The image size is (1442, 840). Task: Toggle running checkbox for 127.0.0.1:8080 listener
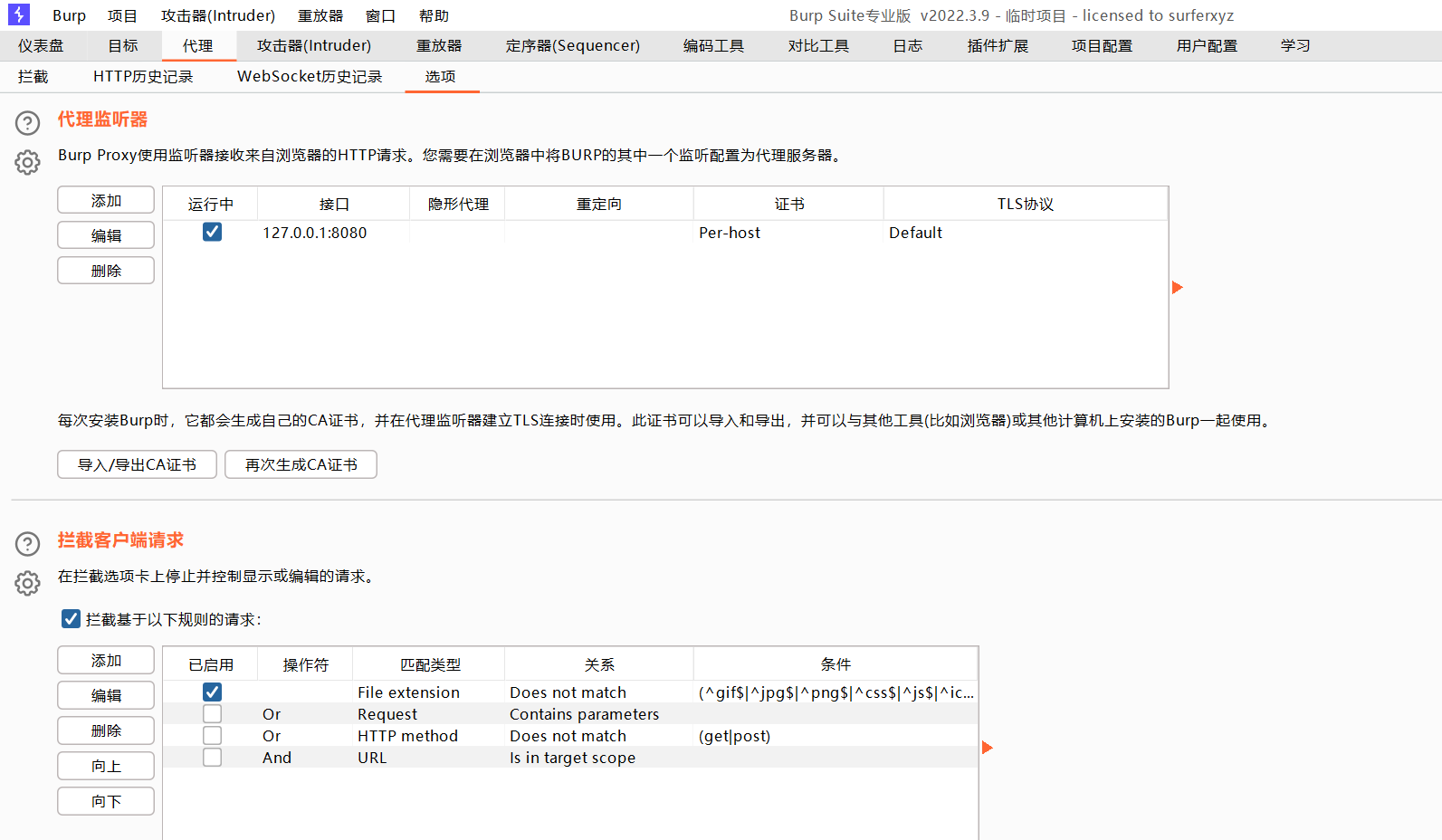(212, 232)
